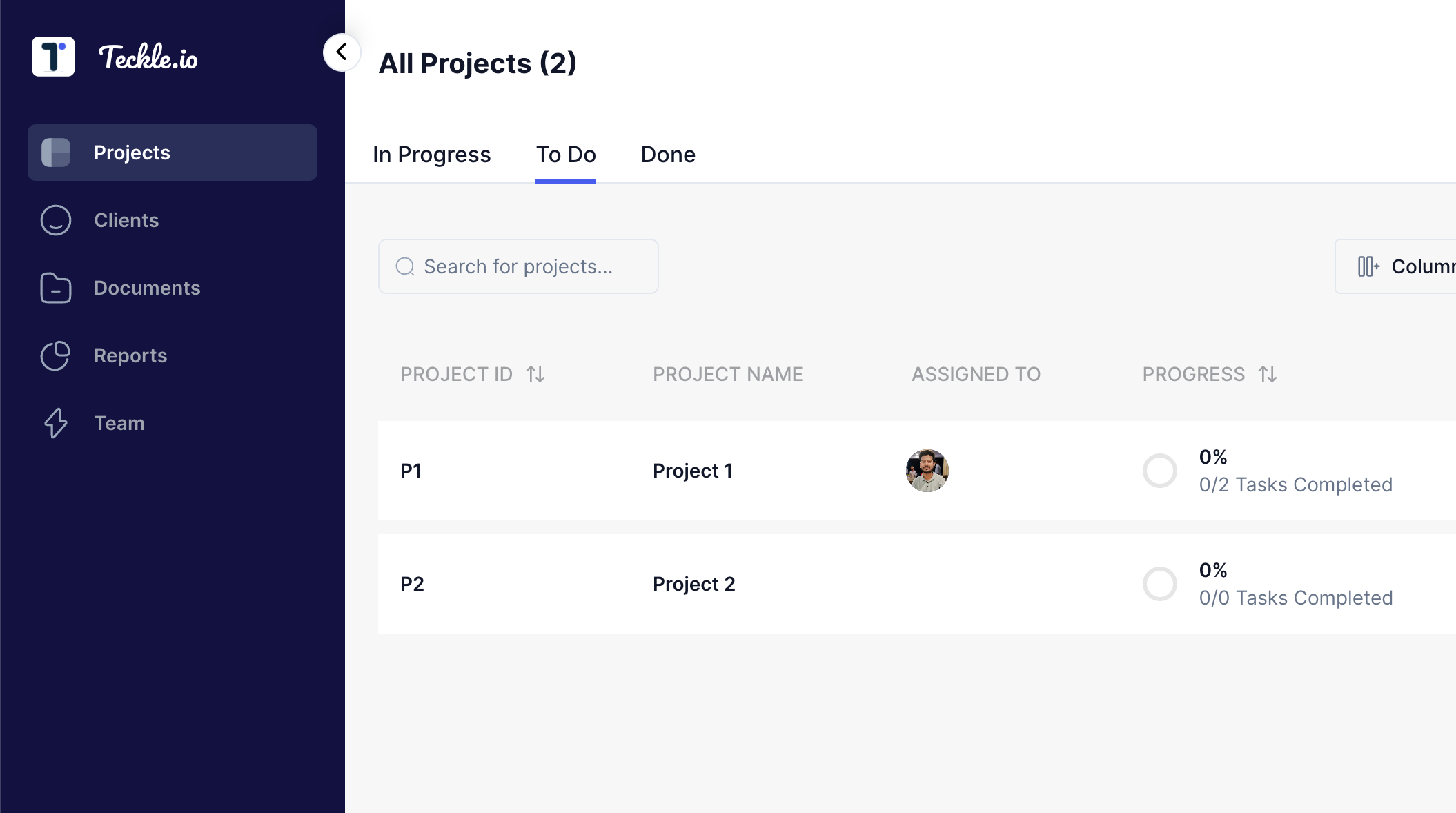1456x813 pixels.
Task: Switch to the In Progress tab
Action: click(x=431, y=155)
